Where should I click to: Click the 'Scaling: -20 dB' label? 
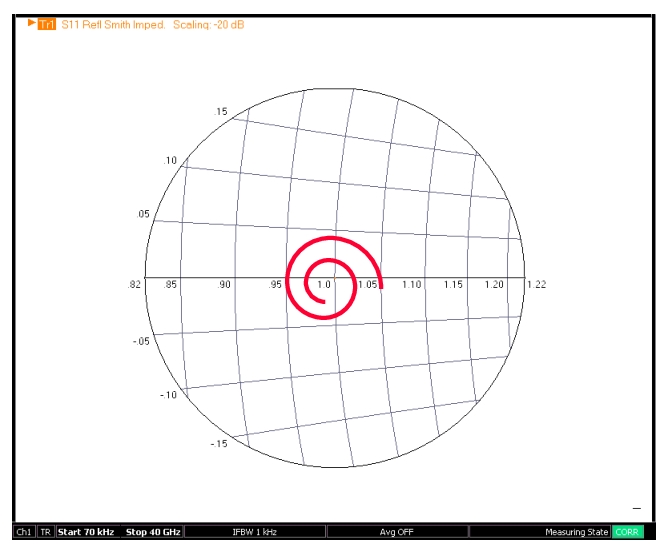pos(208,25)
